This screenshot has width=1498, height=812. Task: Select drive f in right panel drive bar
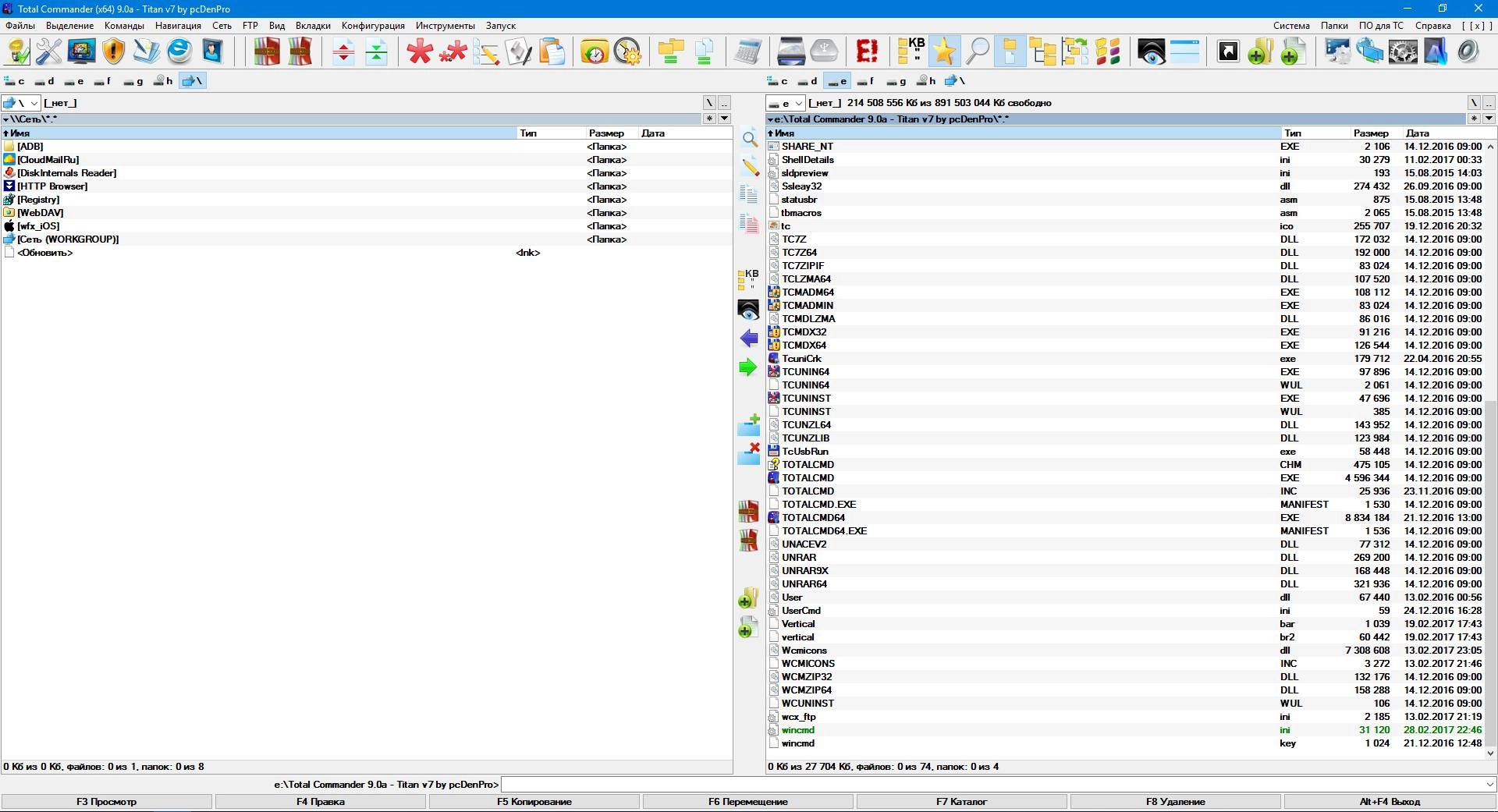866,81
